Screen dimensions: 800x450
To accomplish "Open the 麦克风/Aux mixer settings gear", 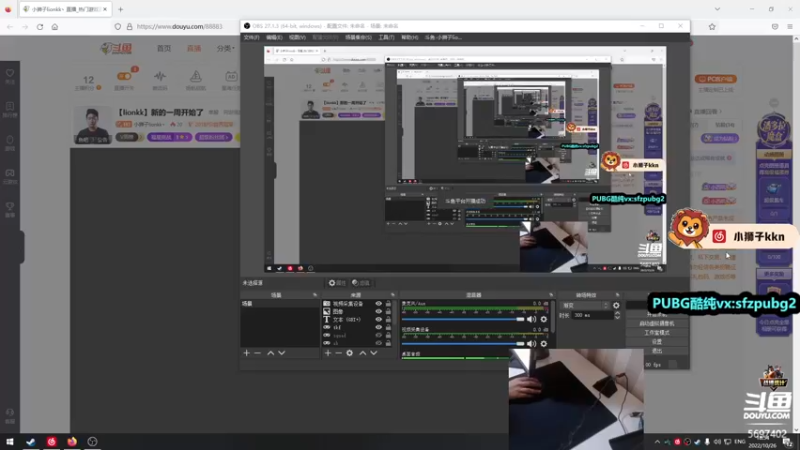I will click(x=544, y=319).
